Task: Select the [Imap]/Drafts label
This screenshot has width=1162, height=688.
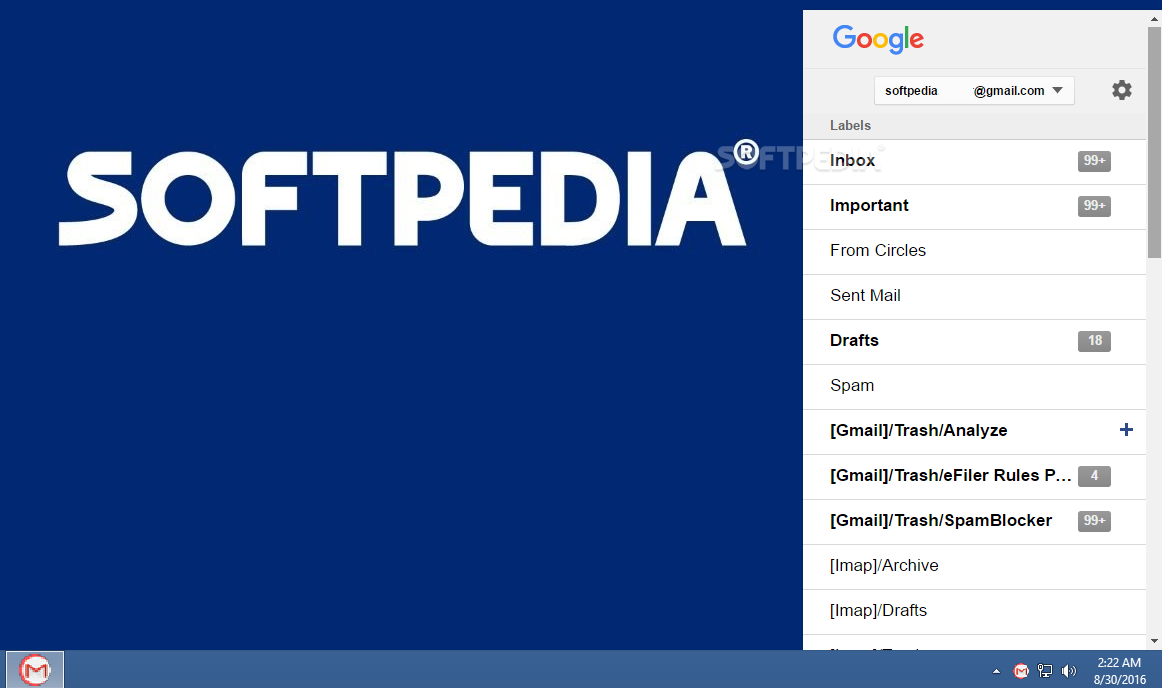Action: (975, 612)
